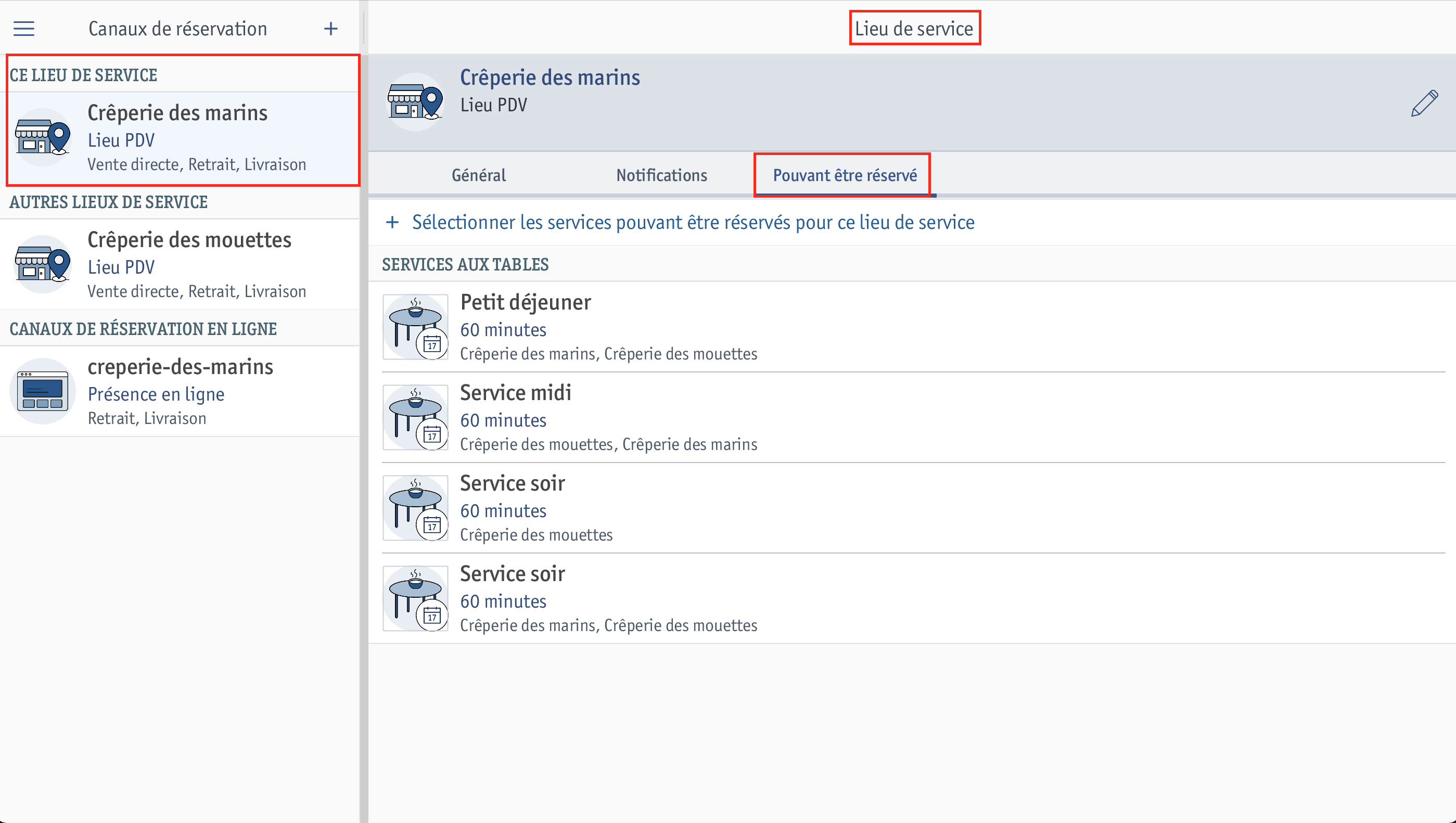Open the hamburger menu
1456x823 pixels.
[x=24, y=28]
